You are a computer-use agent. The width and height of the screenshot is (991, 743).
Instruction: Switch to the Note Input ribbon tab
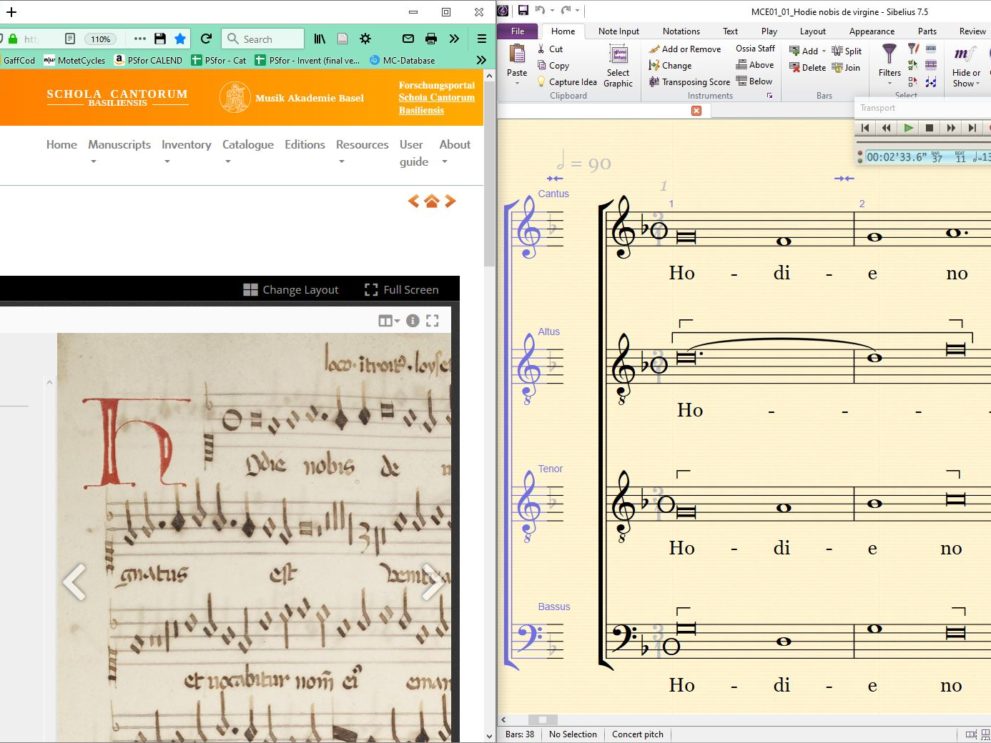click(x=618, y=31)
